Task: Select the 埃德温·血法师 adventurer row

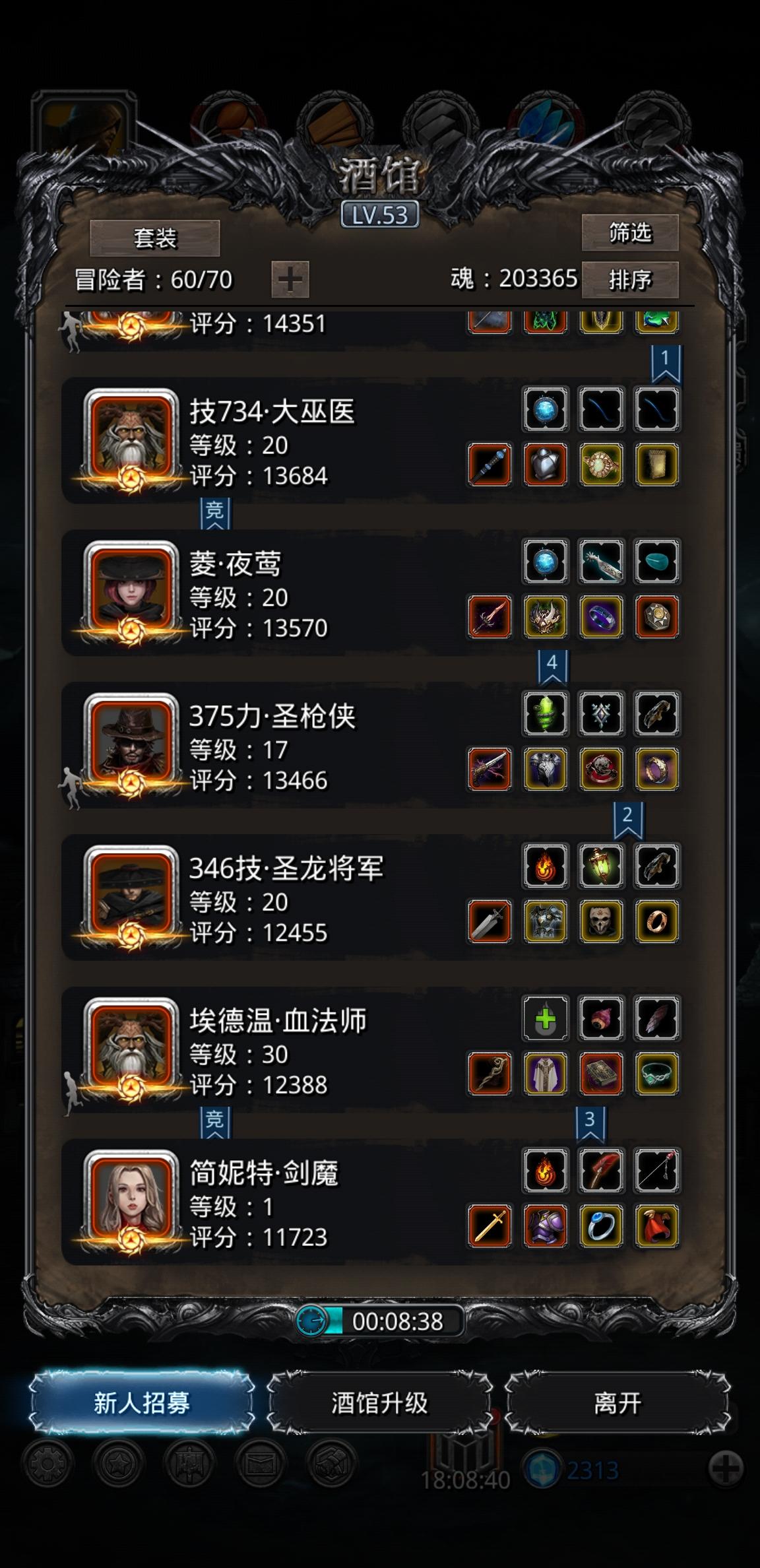Action: click(x=371, y=1050)
